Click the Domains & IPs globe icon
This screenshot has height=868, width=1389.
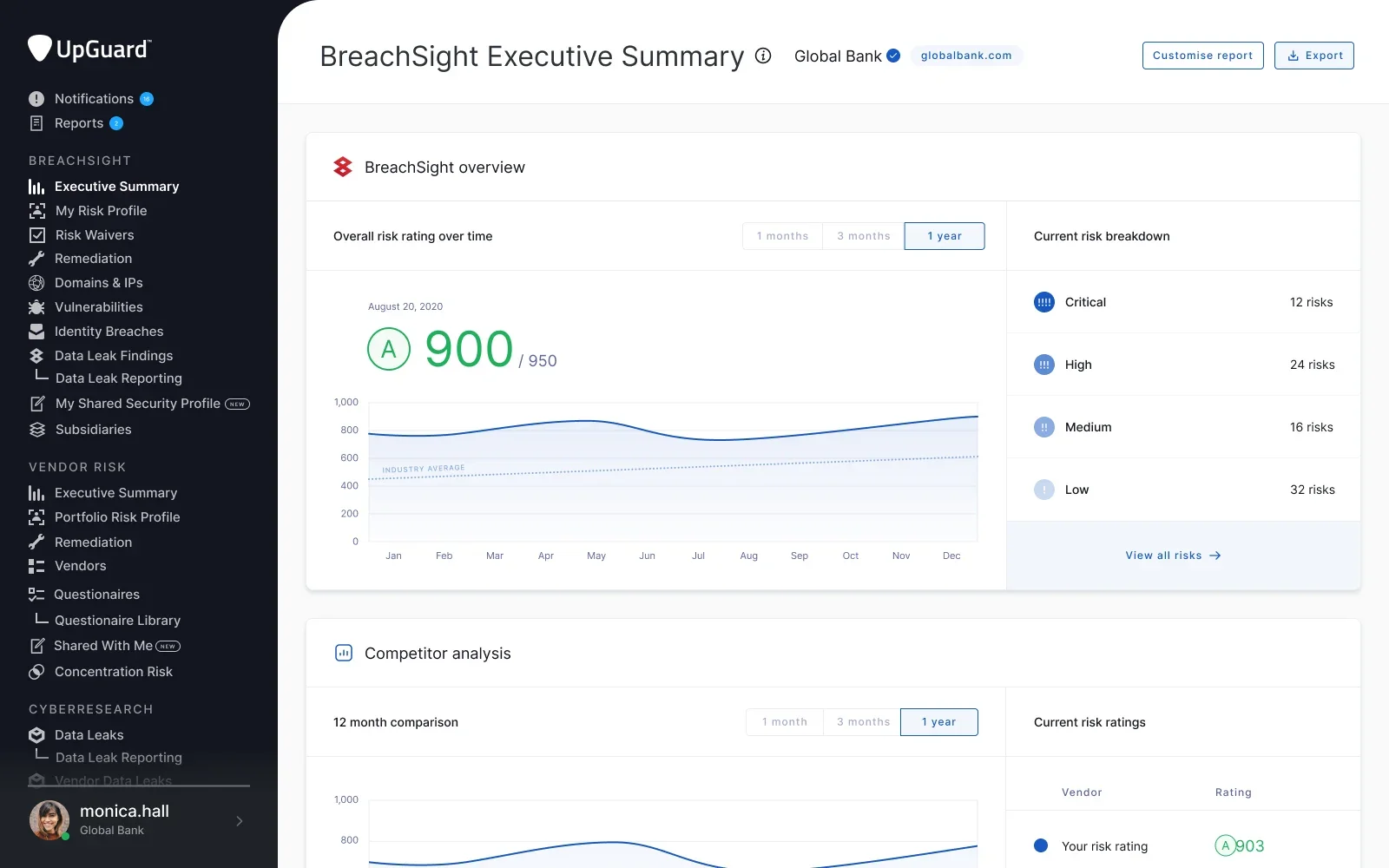pyautogui.click(x=36, y=283)
